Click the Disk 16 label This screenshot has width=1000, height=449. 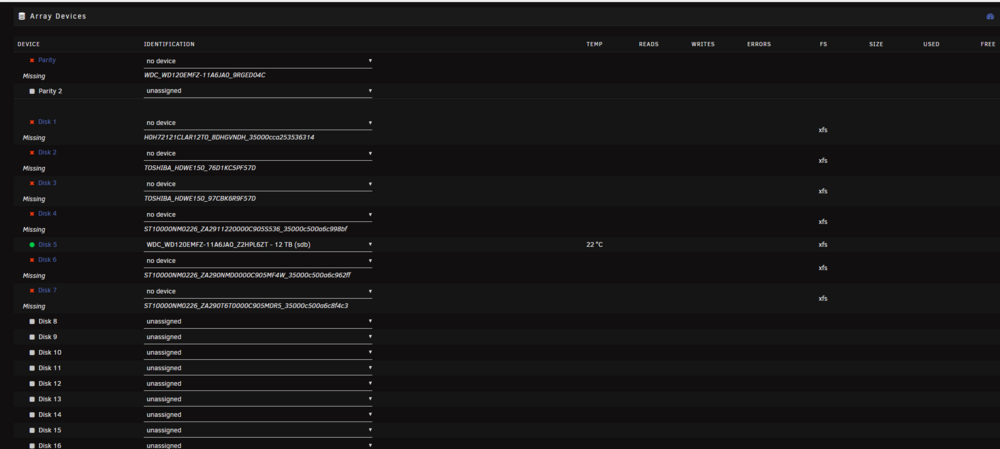(50, 445)
